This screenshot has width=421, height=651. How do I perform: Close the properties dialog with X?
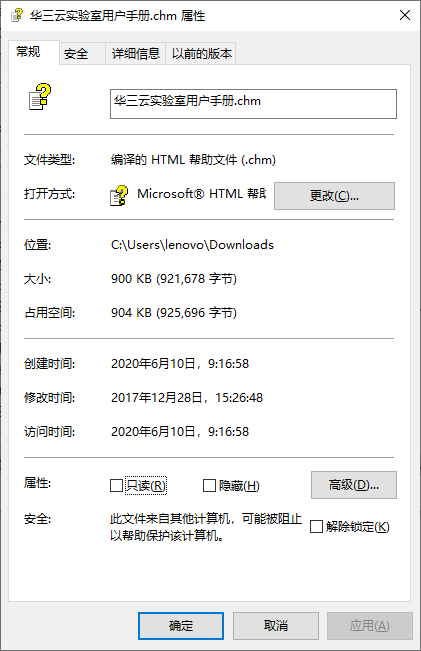pyautogui.click(x=404, y=15)
